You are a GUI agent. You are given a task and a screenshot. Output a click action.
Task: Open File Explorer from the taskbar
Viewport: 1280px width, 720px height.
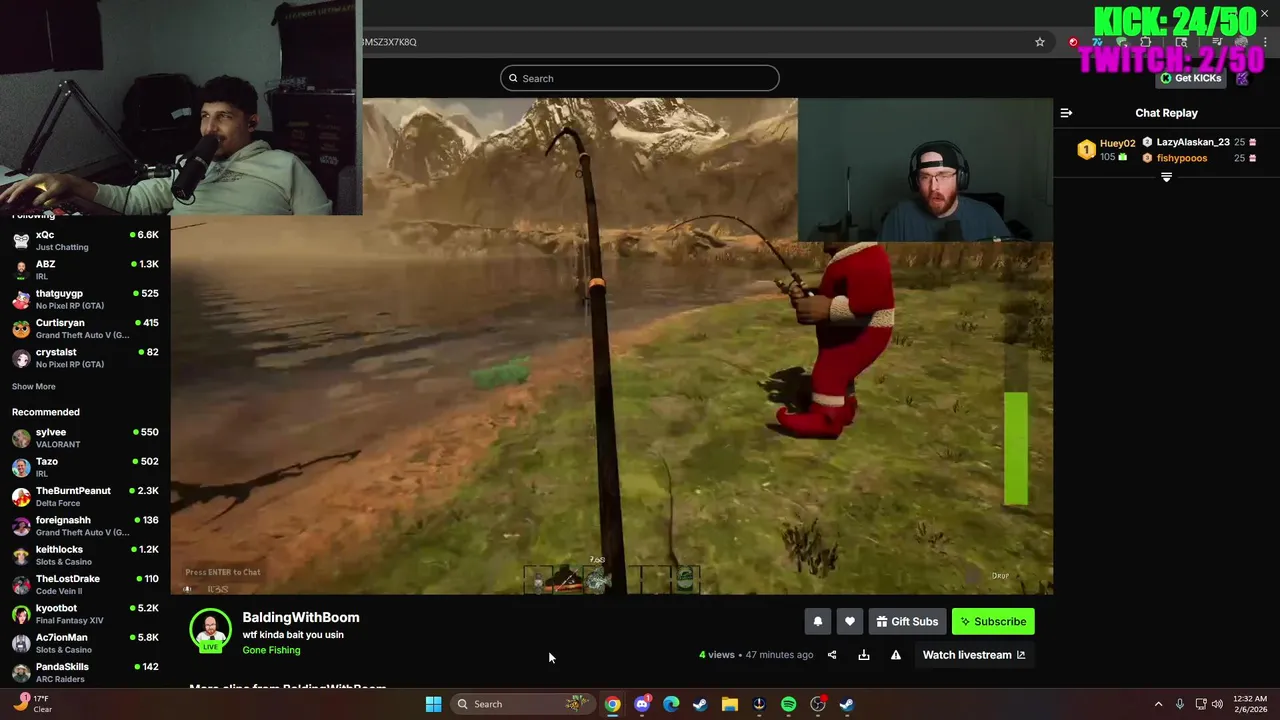730,704
